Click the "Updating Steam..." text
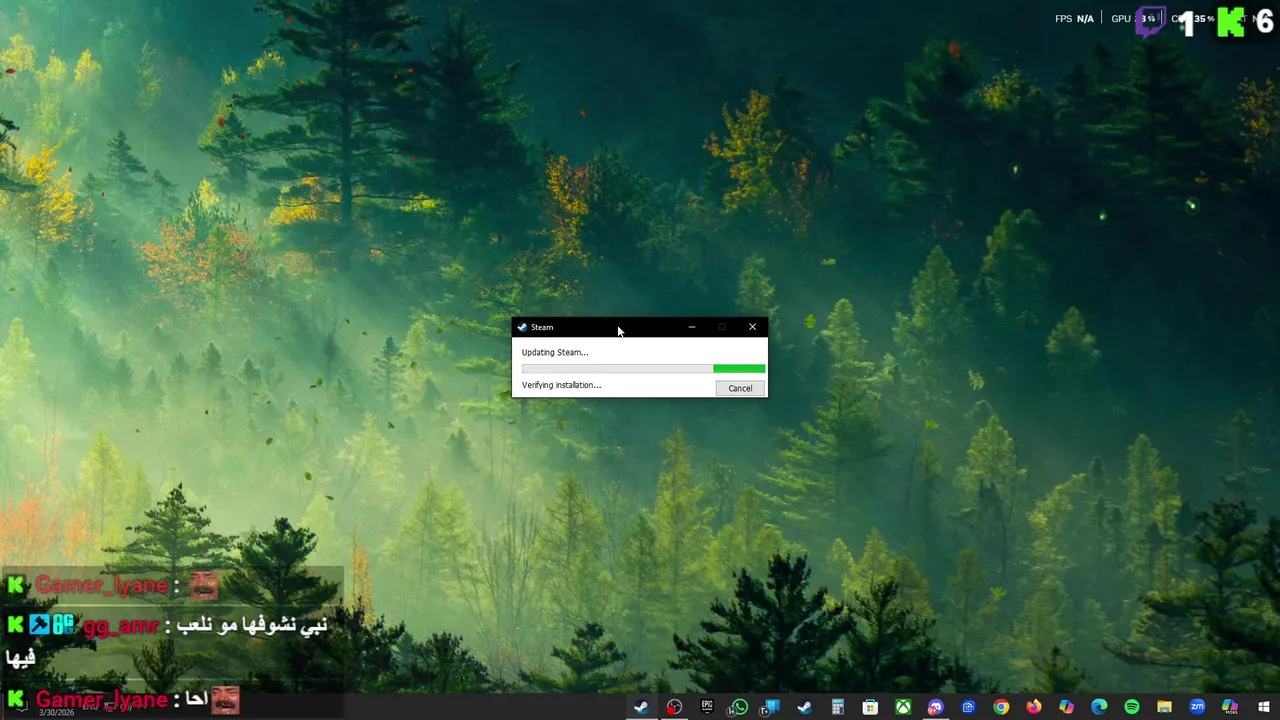 [555, 352]
